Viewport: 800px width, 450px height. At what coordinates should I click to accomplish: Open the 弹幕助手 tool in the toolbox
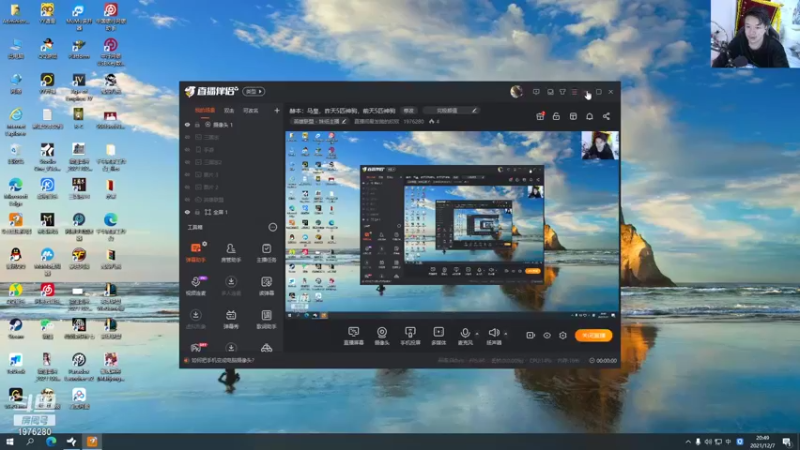click(x=195, y=252)
